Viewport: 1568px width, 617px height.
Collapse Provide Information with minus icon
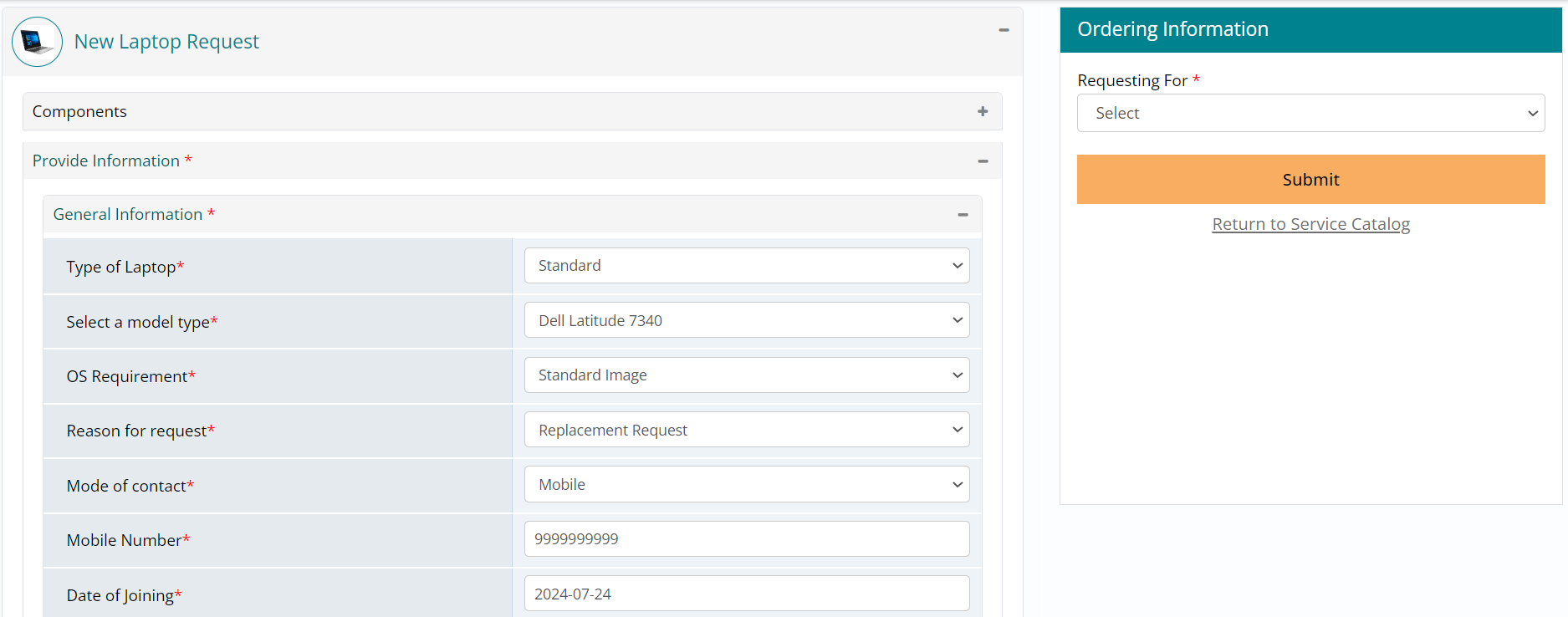point(983,161)
